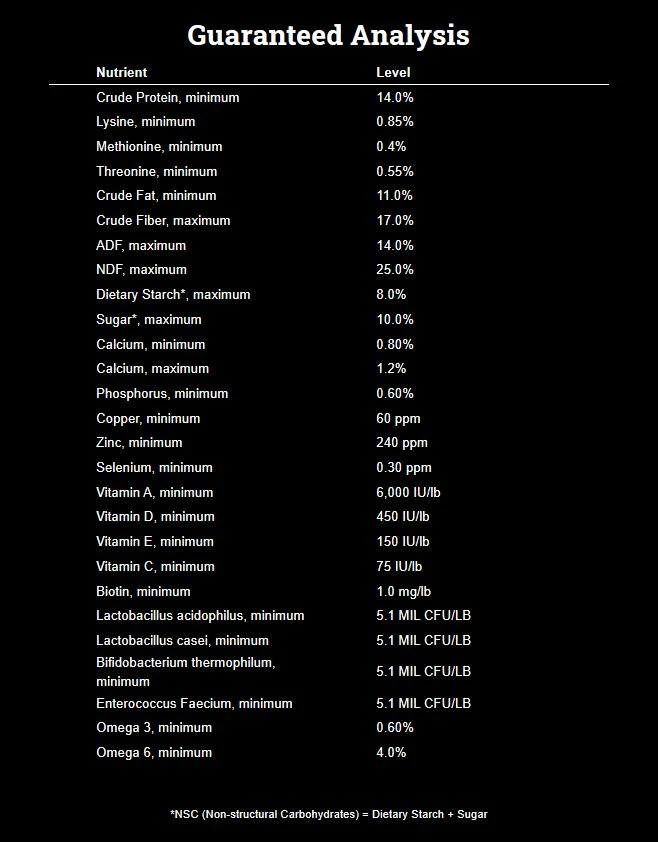The image size is (658, 842).
Task: Click the Sugar*, maximum label
Action: (149, 319)
